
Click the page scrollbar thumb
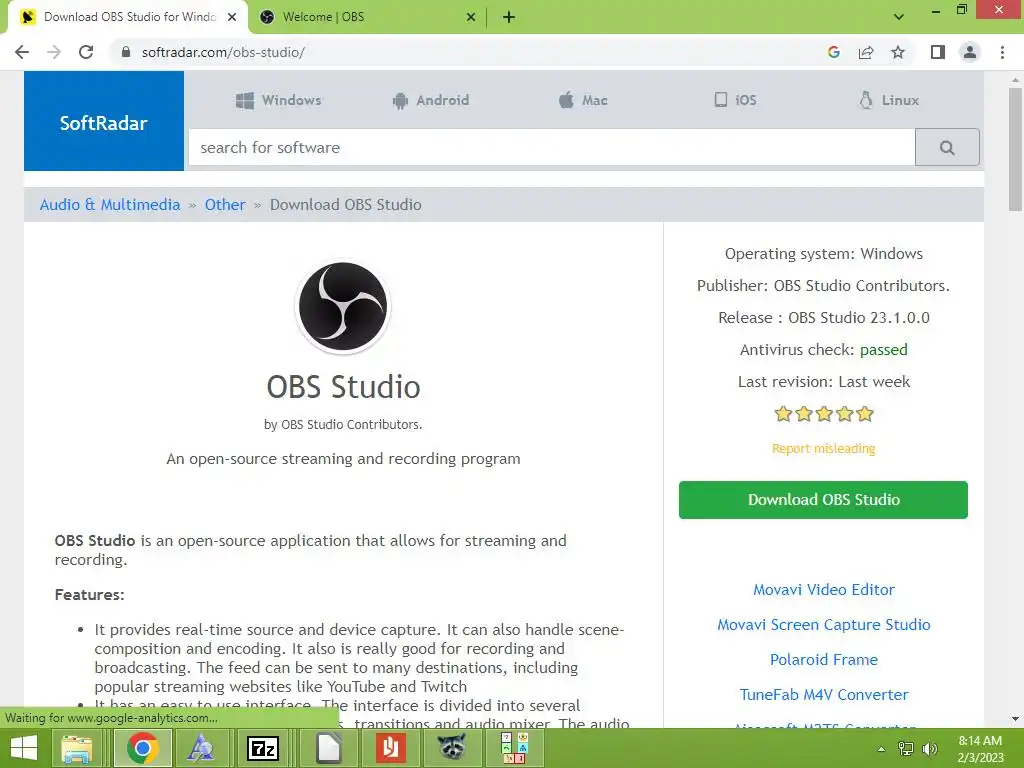(1015, 150)
